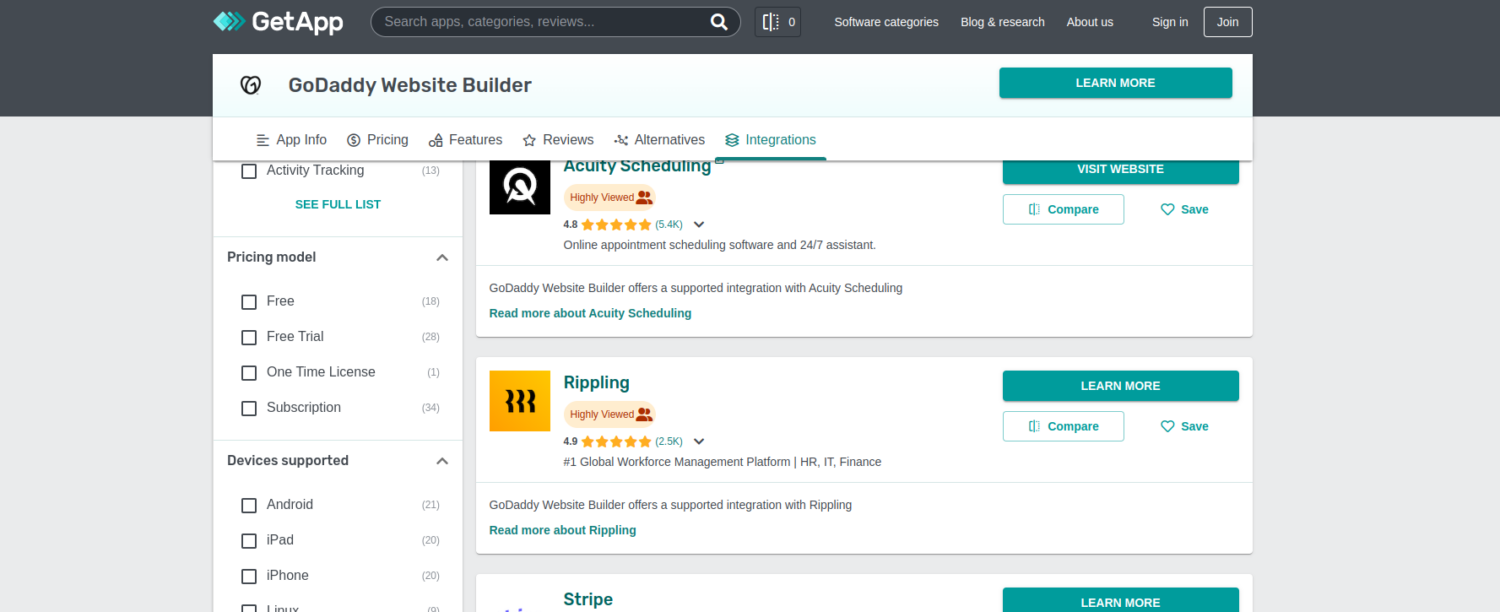Image resolution: width=1500 pixels, height=612 pixels.
Task: Switch to the App Info tab
Action: pos(291,140)
